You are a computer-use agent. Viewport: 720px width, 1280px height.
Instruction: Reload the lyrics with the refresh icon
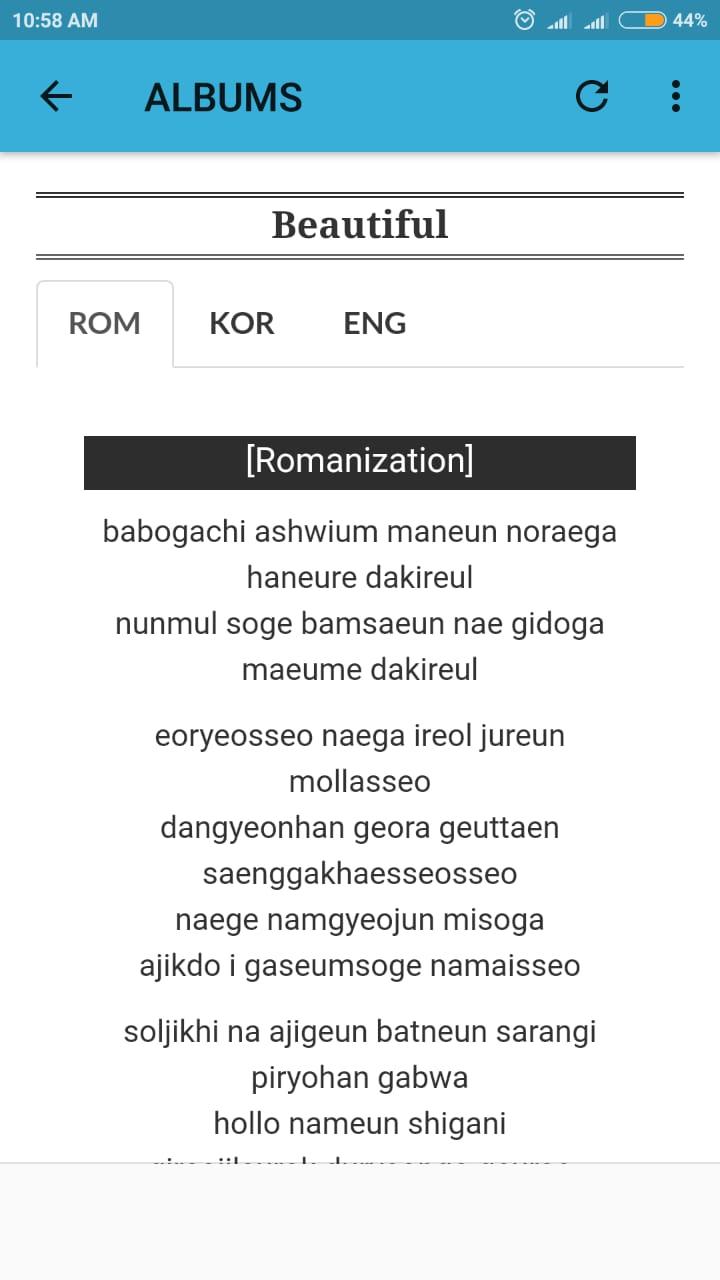[x=592, y=96]
